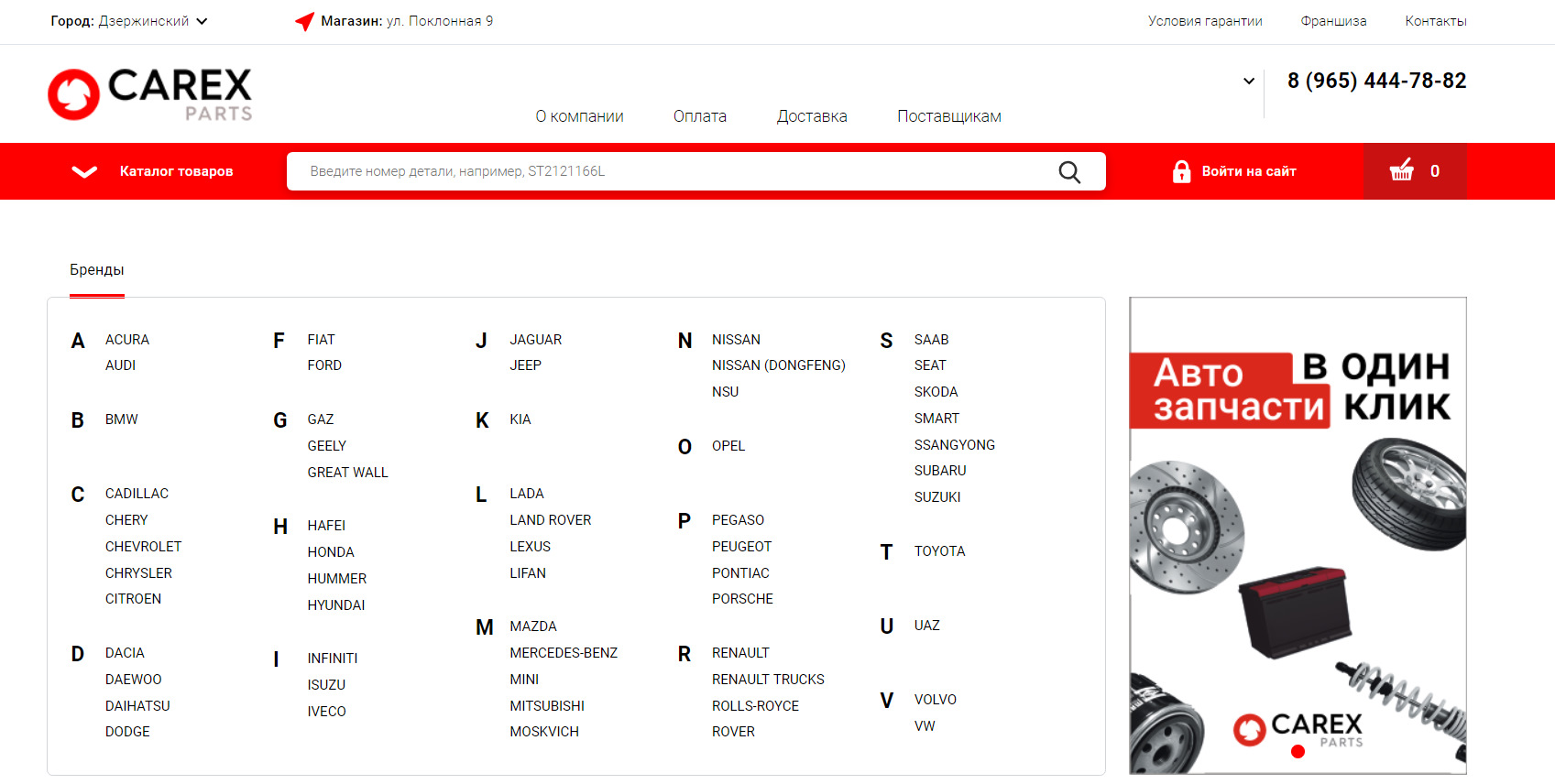Screen dimensions: 1555x784
Task: Click the red location arrow icon
Action: [304, 21]
